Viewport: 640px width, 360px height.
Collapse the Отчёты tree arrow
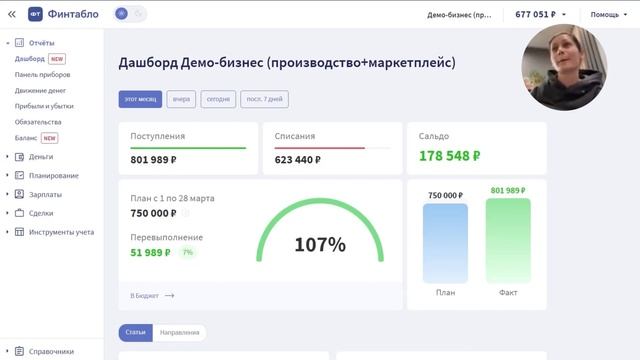point(7,43)
